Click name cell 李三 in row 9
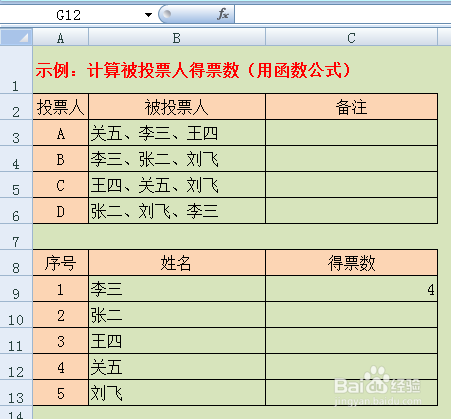Viewport: 451px width, 419px height. tap(177, 289)
